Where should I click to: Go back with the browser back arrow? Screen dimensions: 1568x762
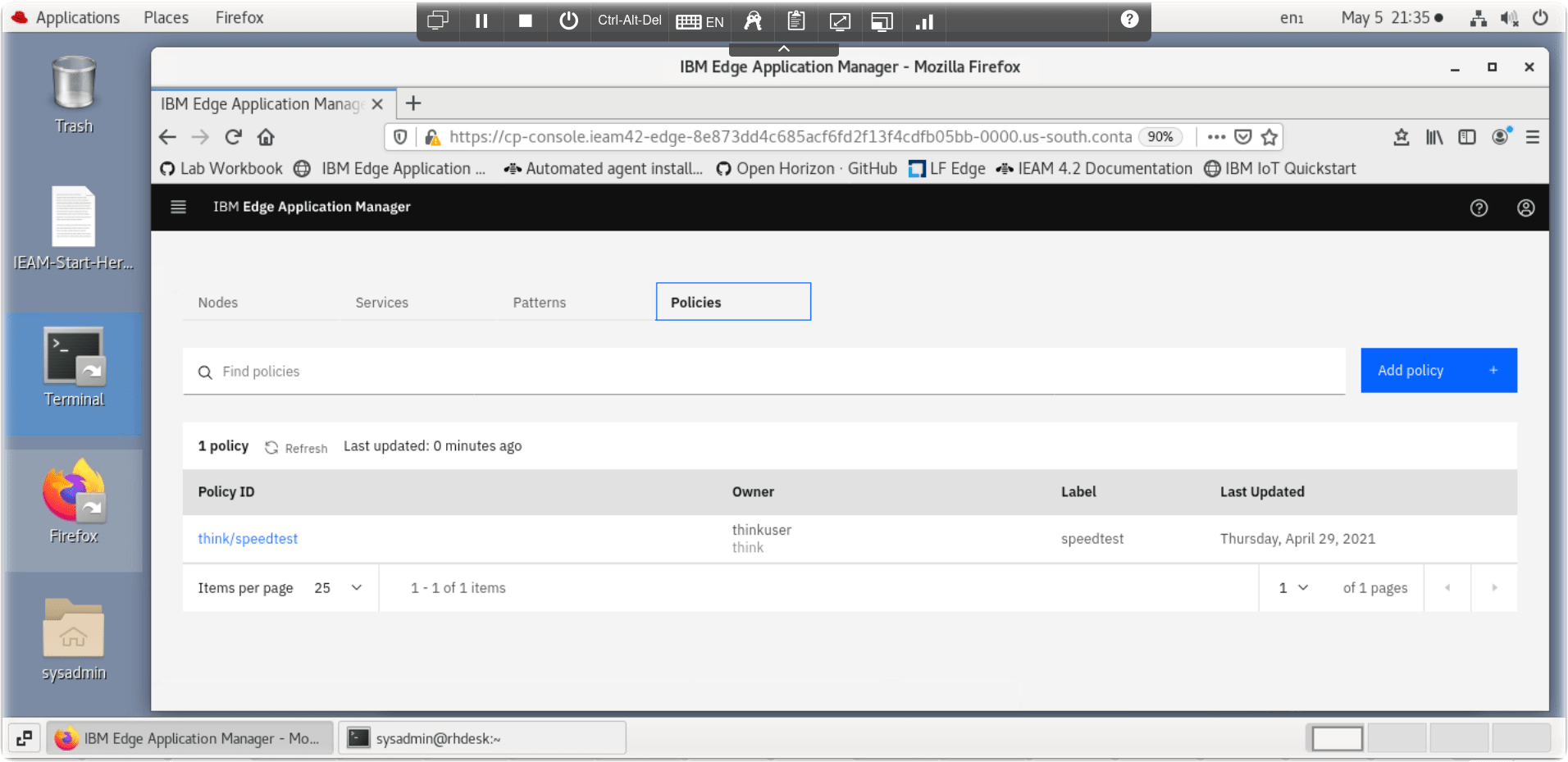click(167, 137)
